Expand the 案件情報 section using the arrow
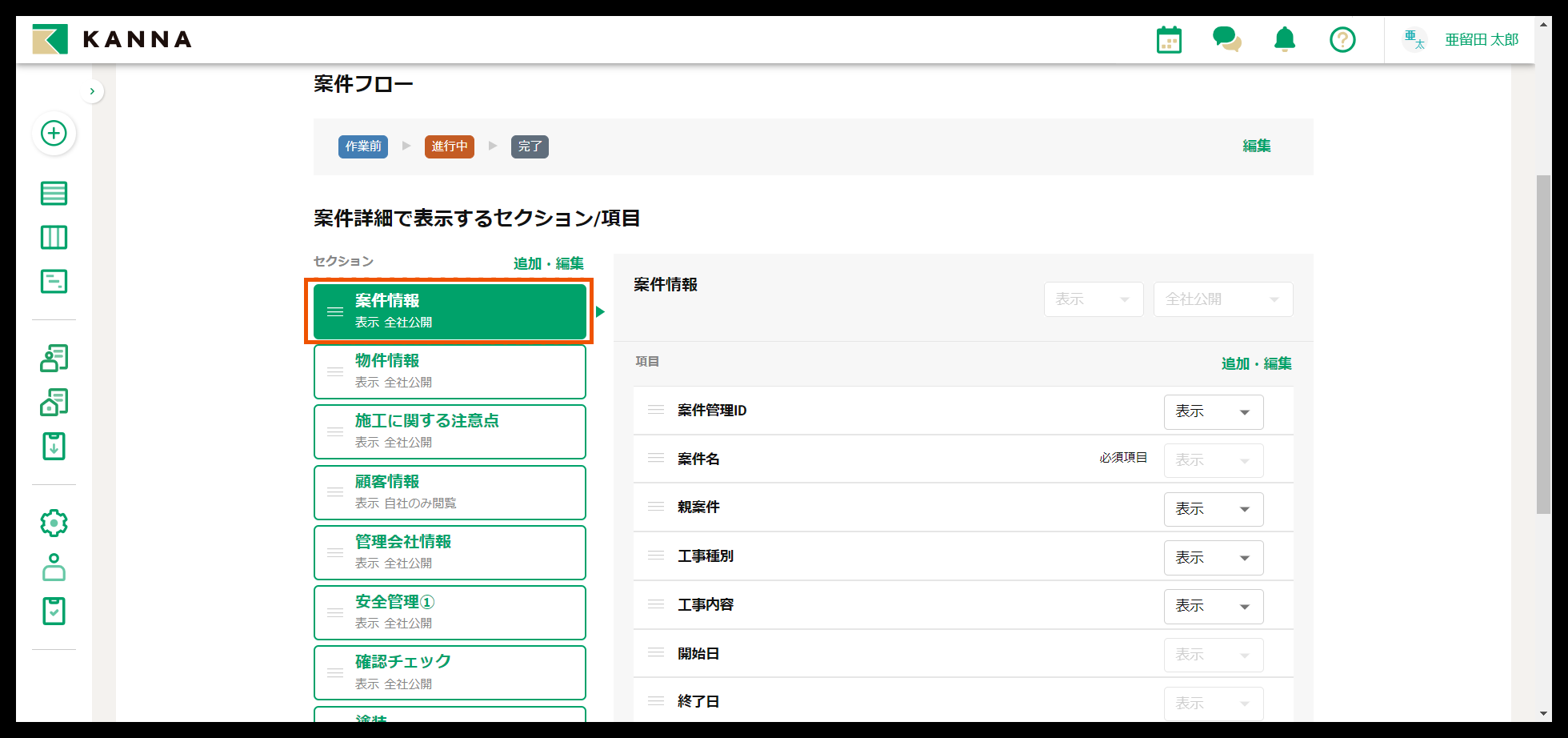Image resolution: width=1568 pixels, height=738 pixels. tap(600, 311)
